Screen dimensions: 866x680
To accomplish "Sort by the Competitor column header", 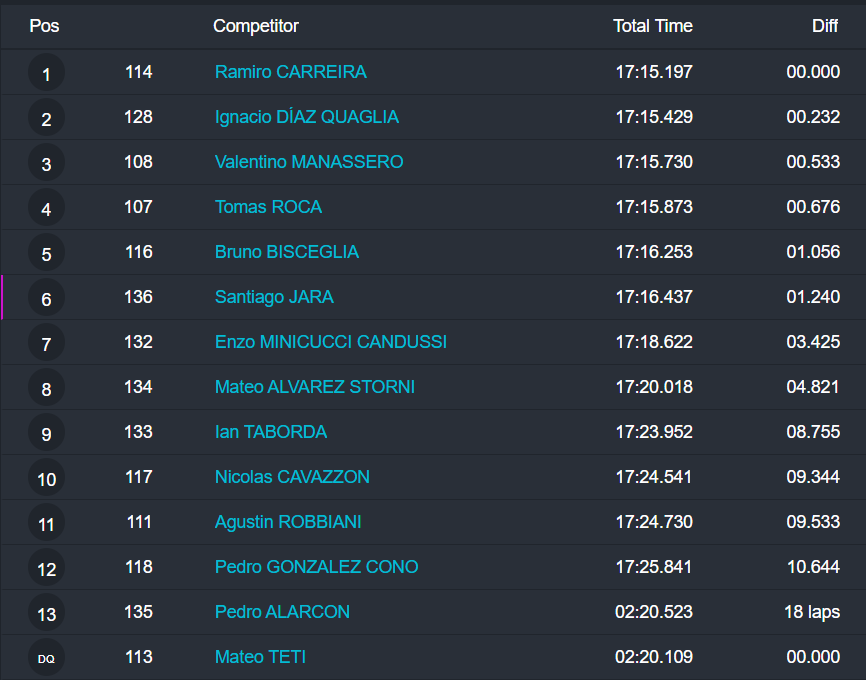I will pyautogui.click(x=256, y=26).
